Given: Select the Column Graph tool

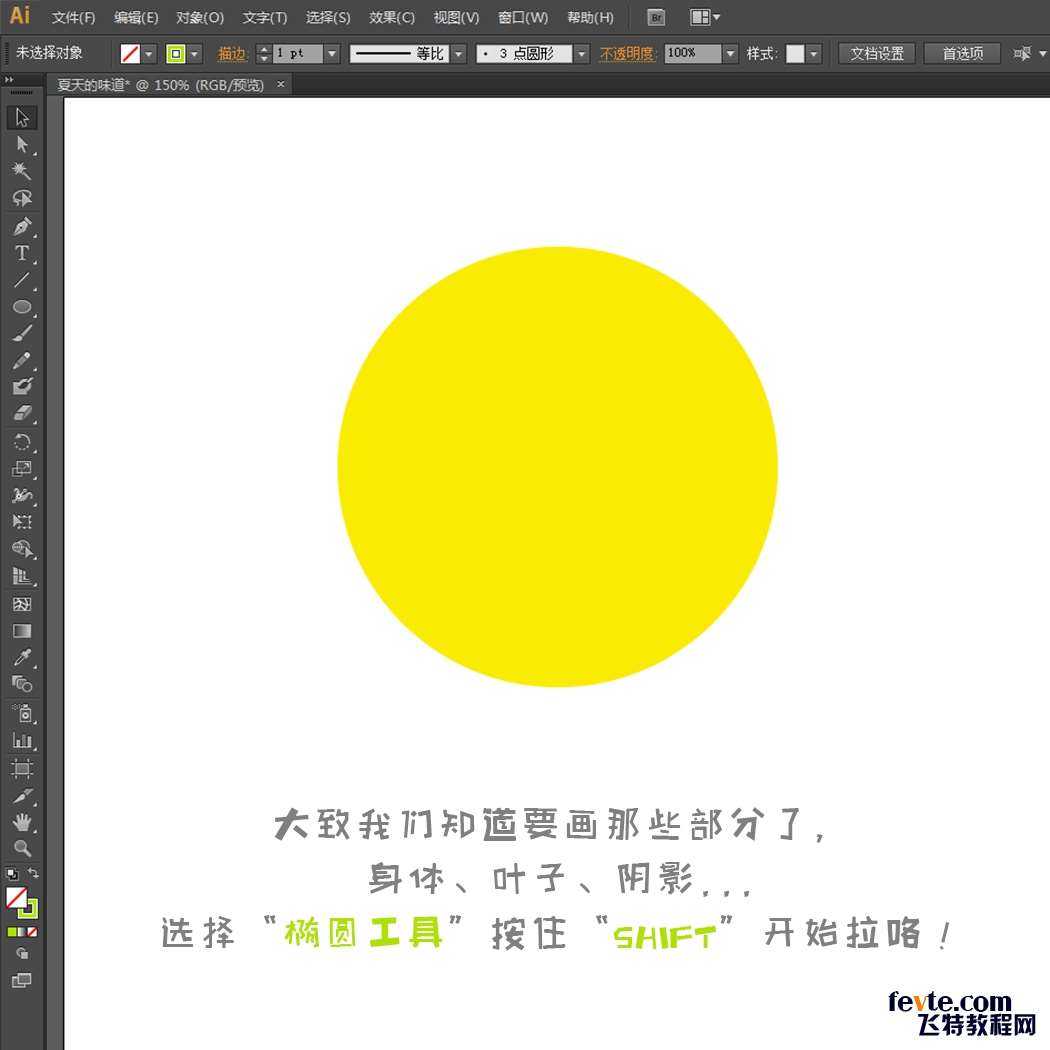Looking at the screenshot, I should click(22, 741).
